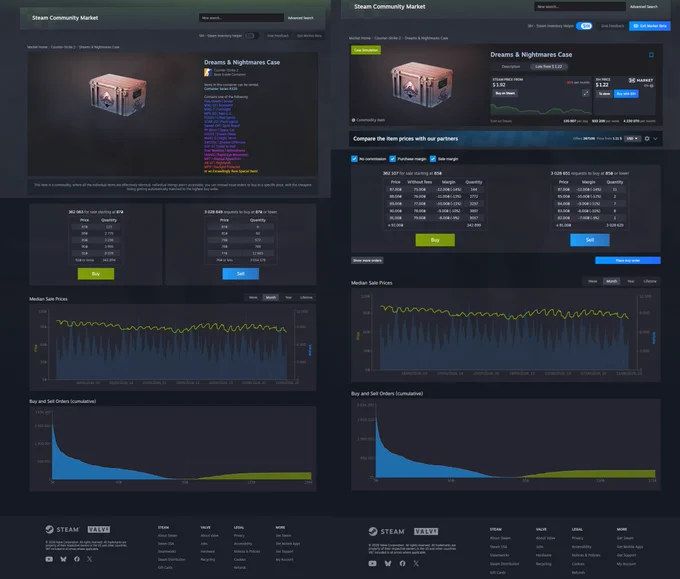680x579 pixels.
Task: Turn on SIH toggle on left page
Action: [251, 36]
